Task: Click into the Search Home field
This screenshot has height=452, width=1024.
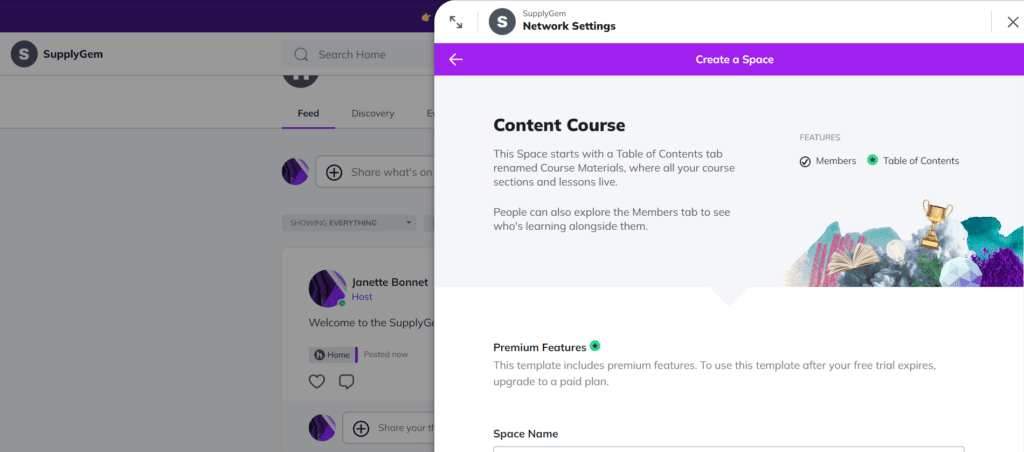Action: 366,54
